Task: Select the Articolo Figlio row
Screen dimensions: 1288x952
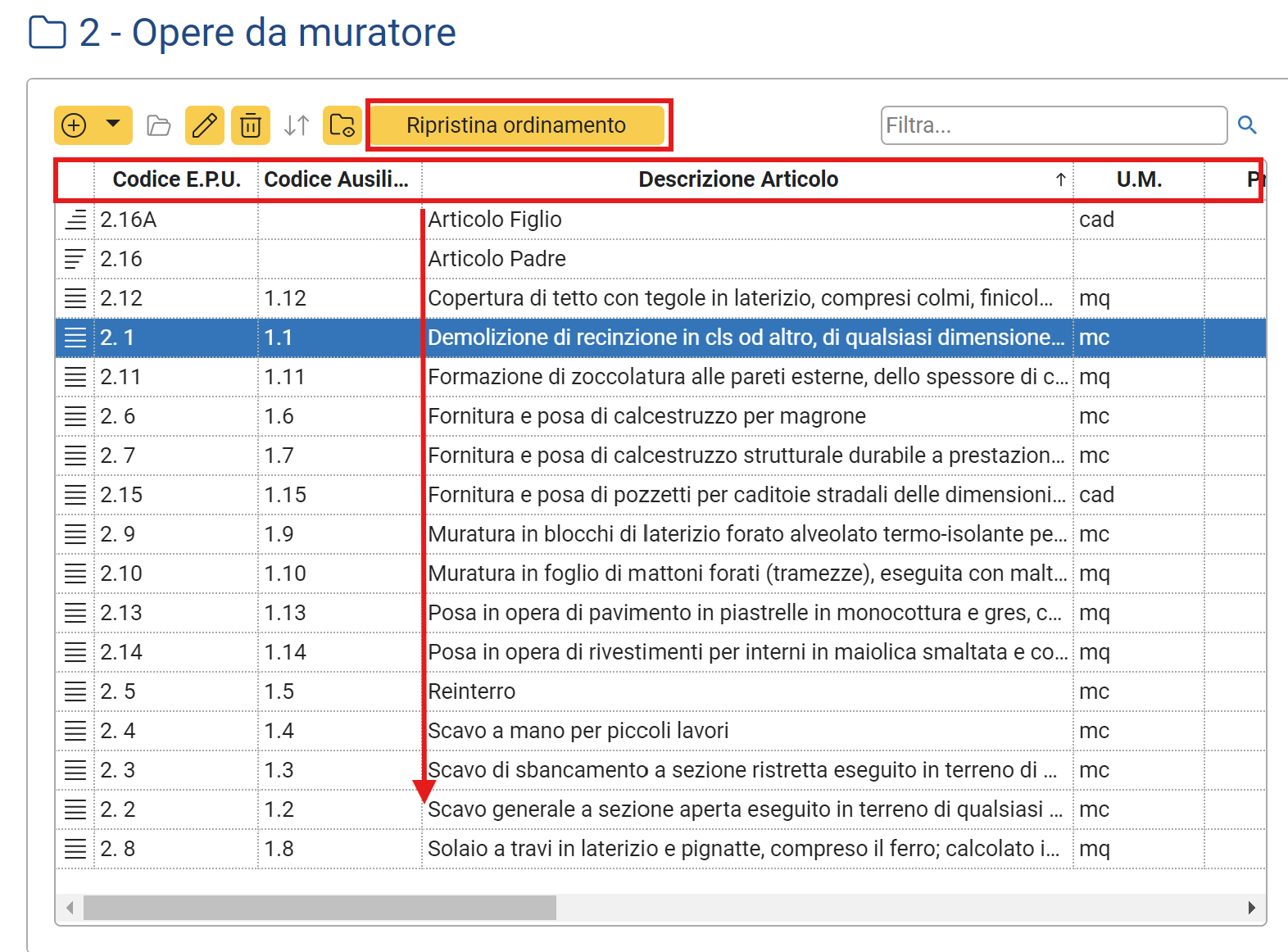Action: coord(495,220)
